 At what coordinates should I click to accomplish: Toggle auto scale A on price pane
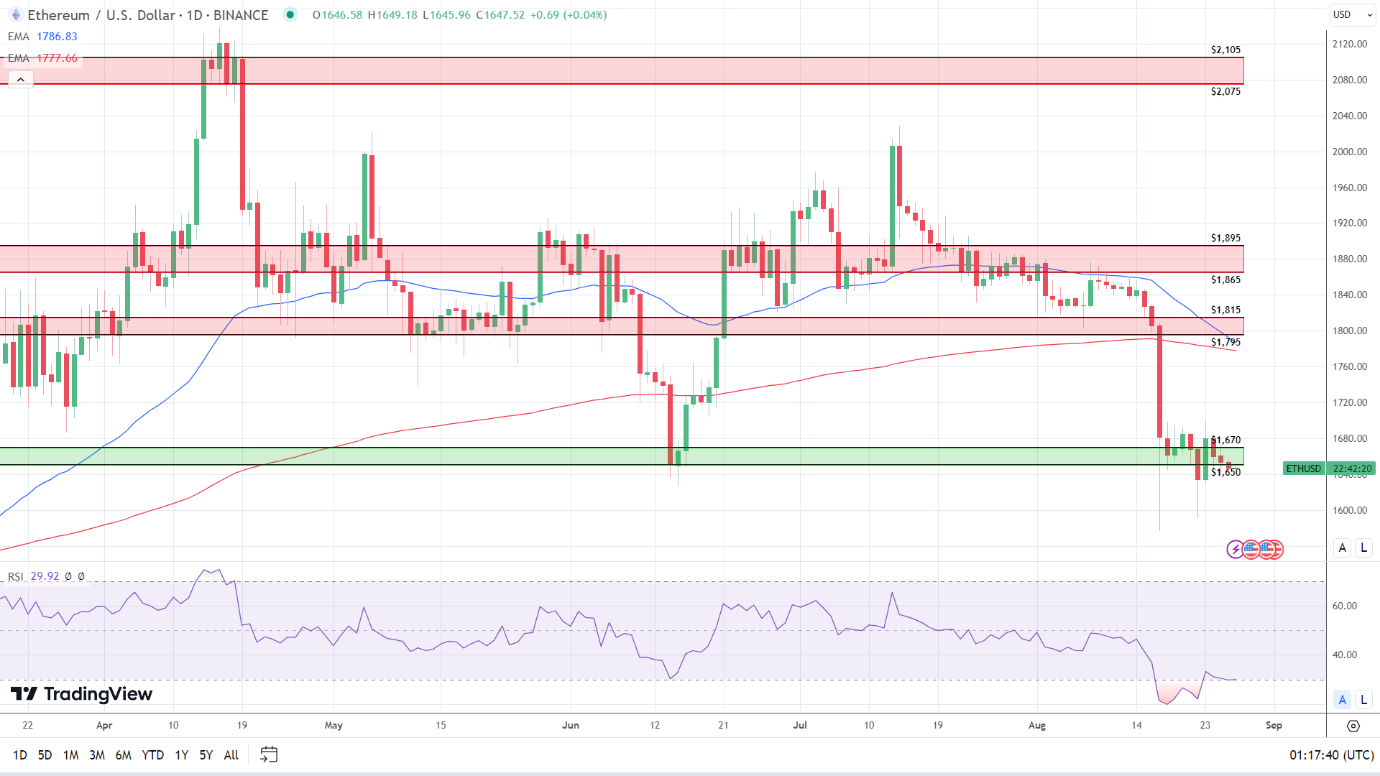[x=1343, y=547]
